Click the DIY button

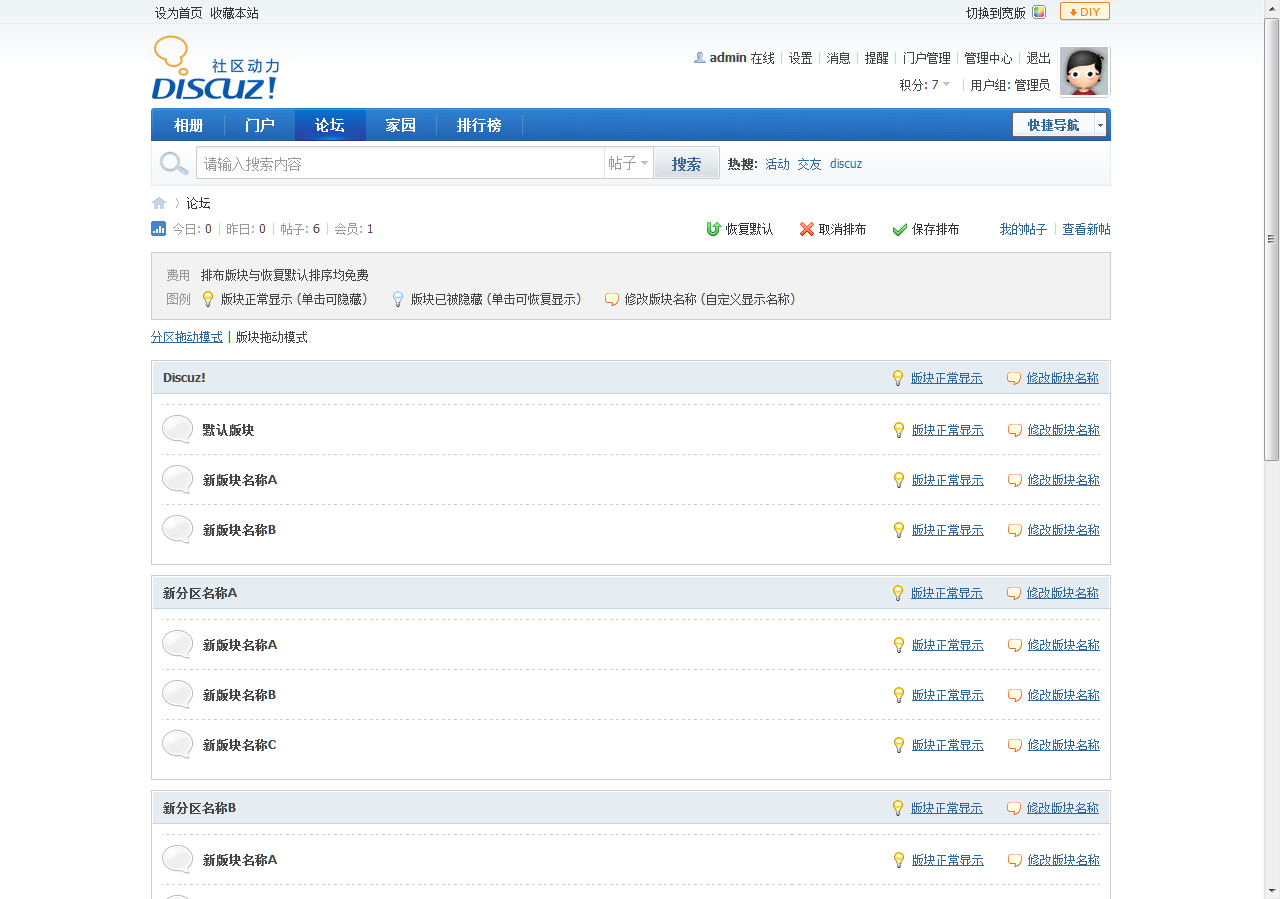(1085, 12)
